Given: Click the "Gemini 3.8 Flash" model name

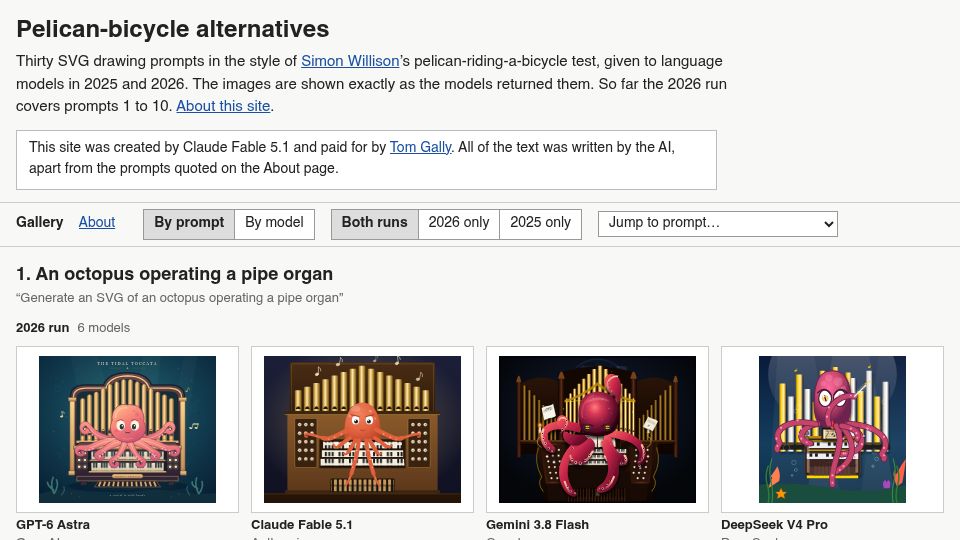Looking at the screenshot, I should pos(538,525).
